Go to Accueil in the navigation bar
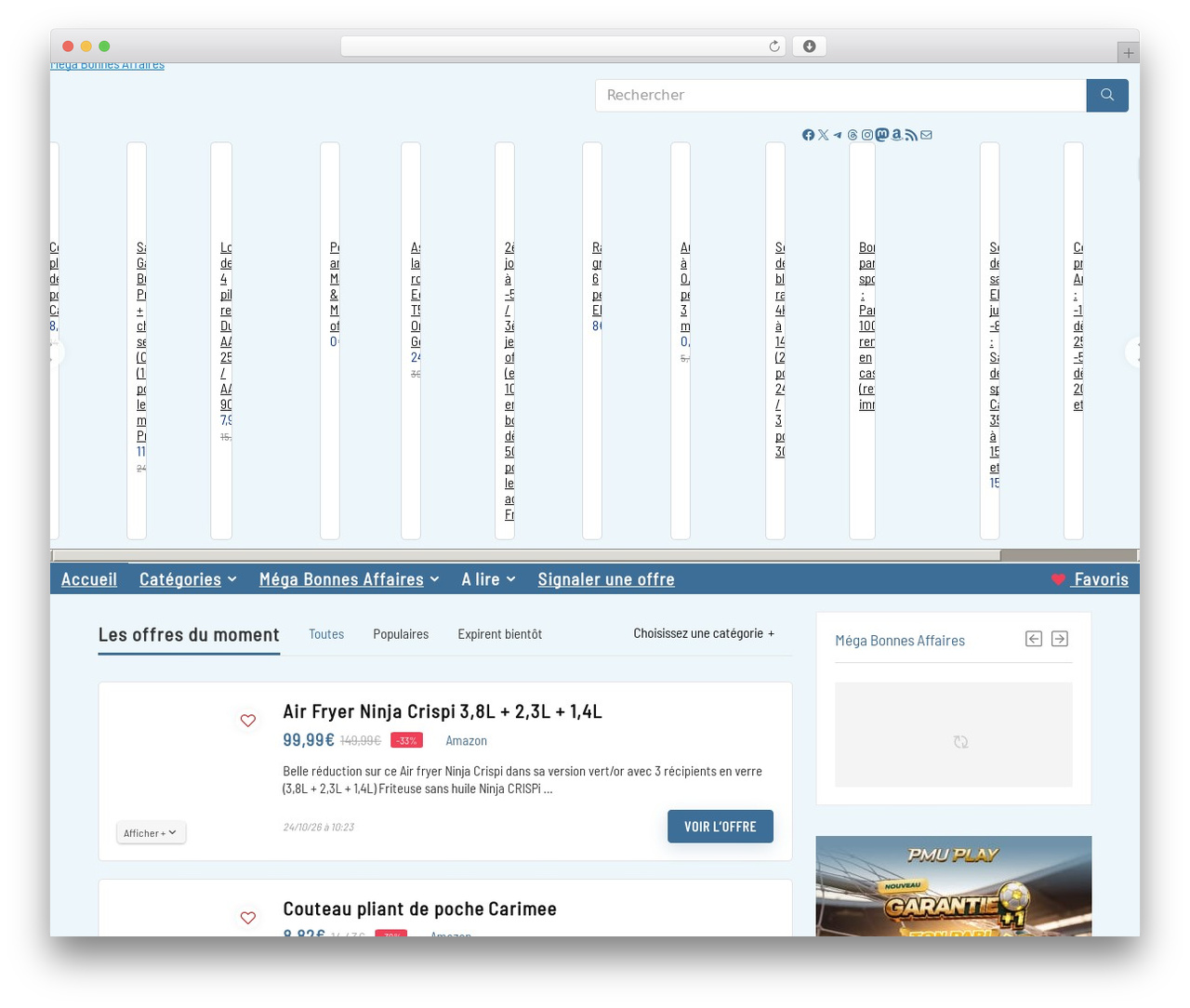 pyautogui.click(x=89, y=579)
